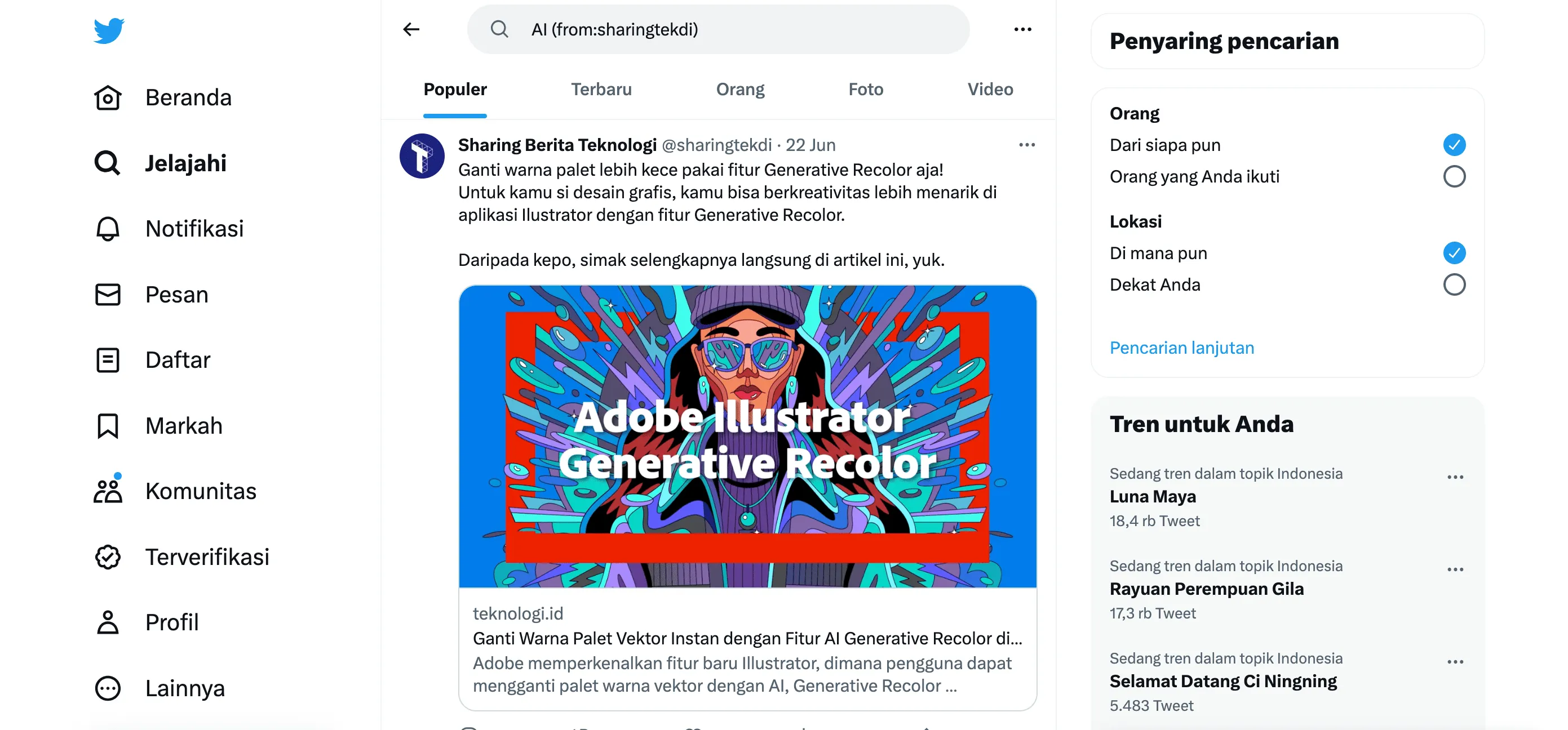This screenshot has width=1568, height=730.
Task: Click the "Pencarian lanjutan" link
Action: (x=1181, y=348)
